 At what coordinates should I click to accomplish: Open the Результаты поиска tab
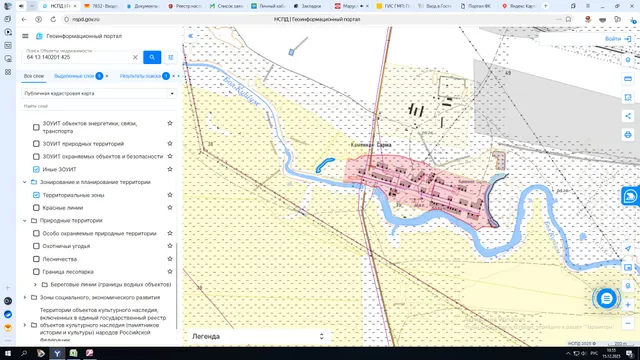click(x=140, y=76)
